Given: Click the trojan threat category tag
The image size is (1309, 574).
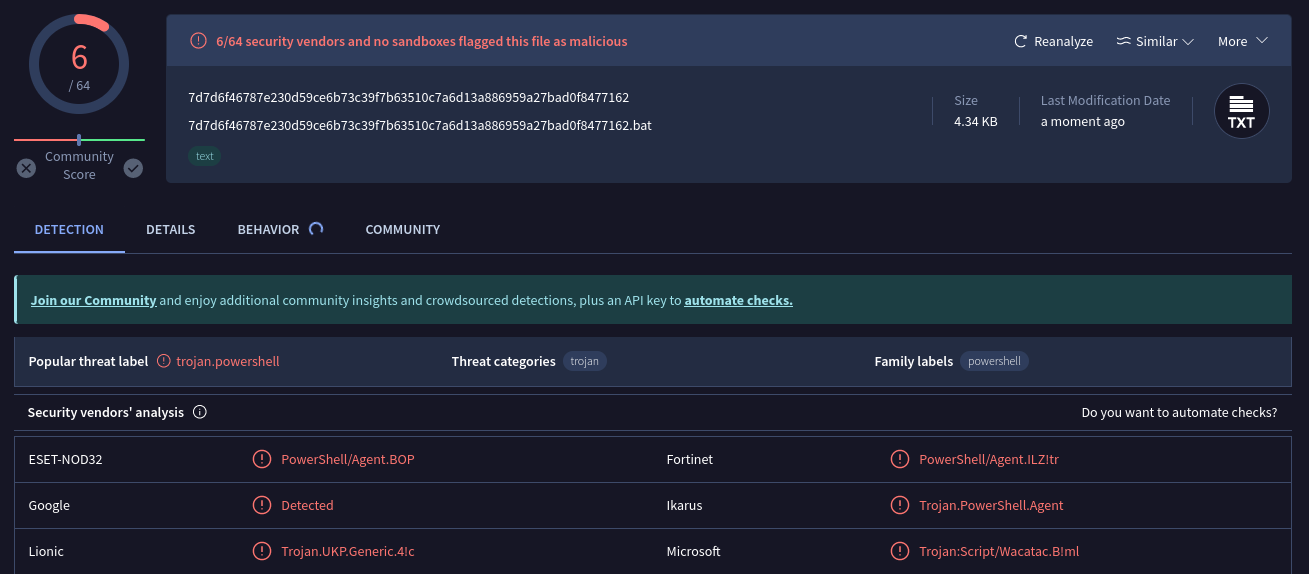Looking at the screenshot, I should click(585, 361).
